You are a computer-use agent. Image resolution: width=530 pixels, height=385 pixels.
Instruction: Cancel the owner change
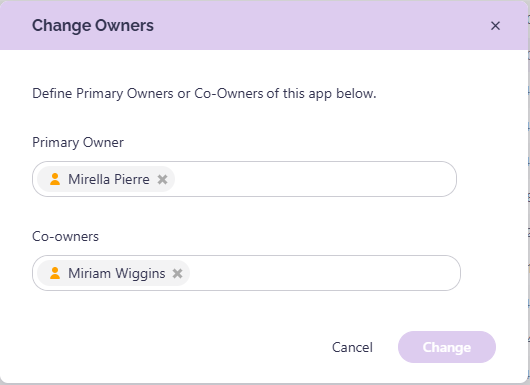click(x=352, y=347)
